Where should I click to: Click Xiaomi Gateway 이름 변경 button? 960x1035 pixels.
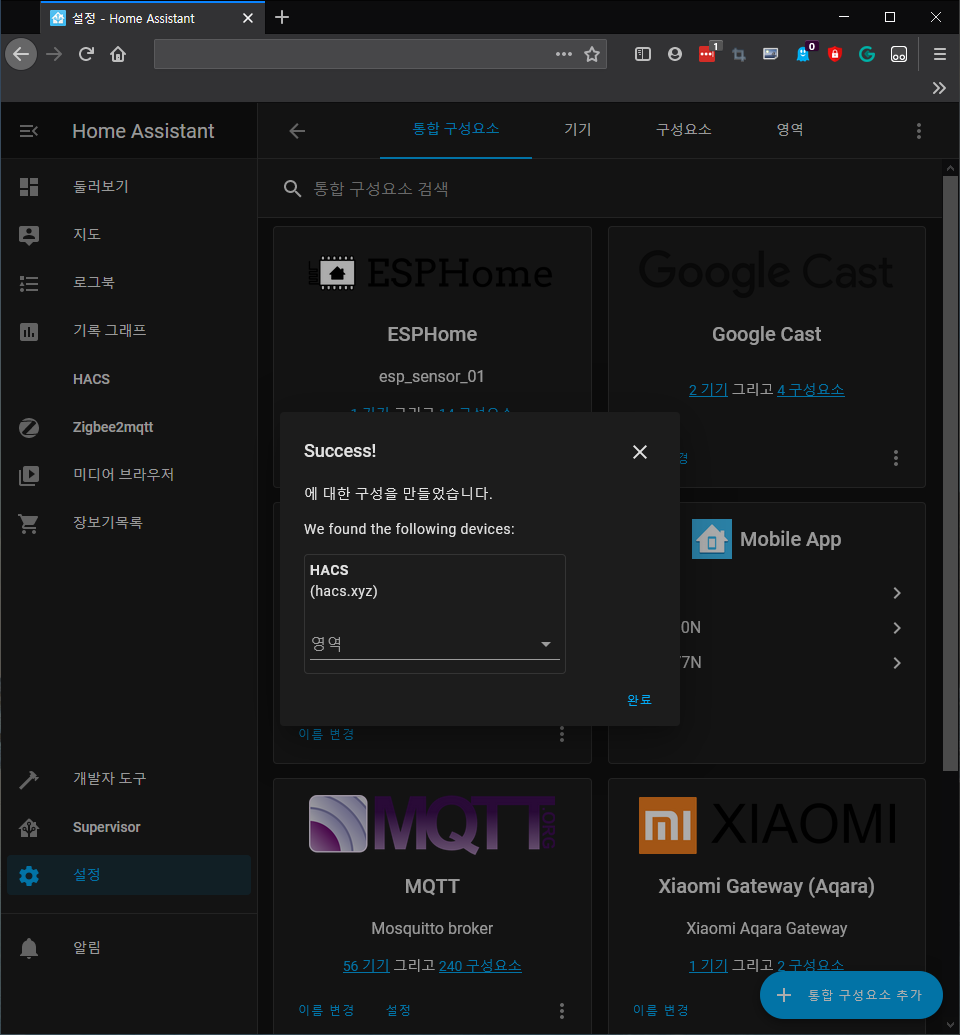pos(660,1011)
